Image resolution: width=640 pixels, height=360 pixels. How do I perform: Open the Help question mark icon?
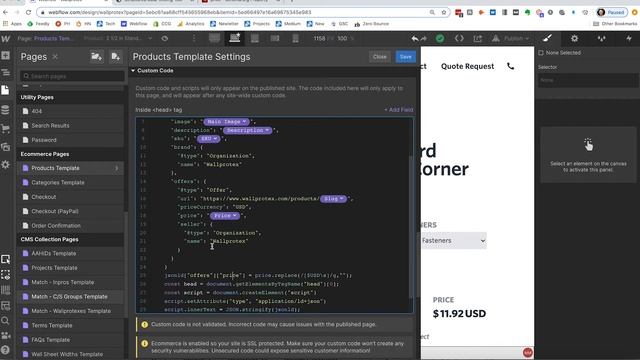(x=6, y=350)
